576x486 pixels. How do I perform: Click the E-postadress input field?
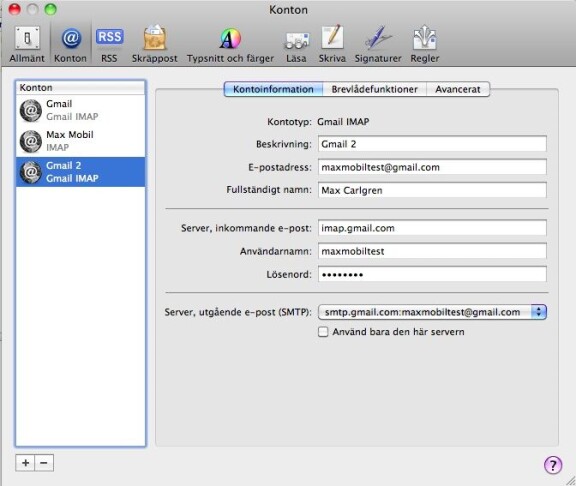click(x=432, y=167)
